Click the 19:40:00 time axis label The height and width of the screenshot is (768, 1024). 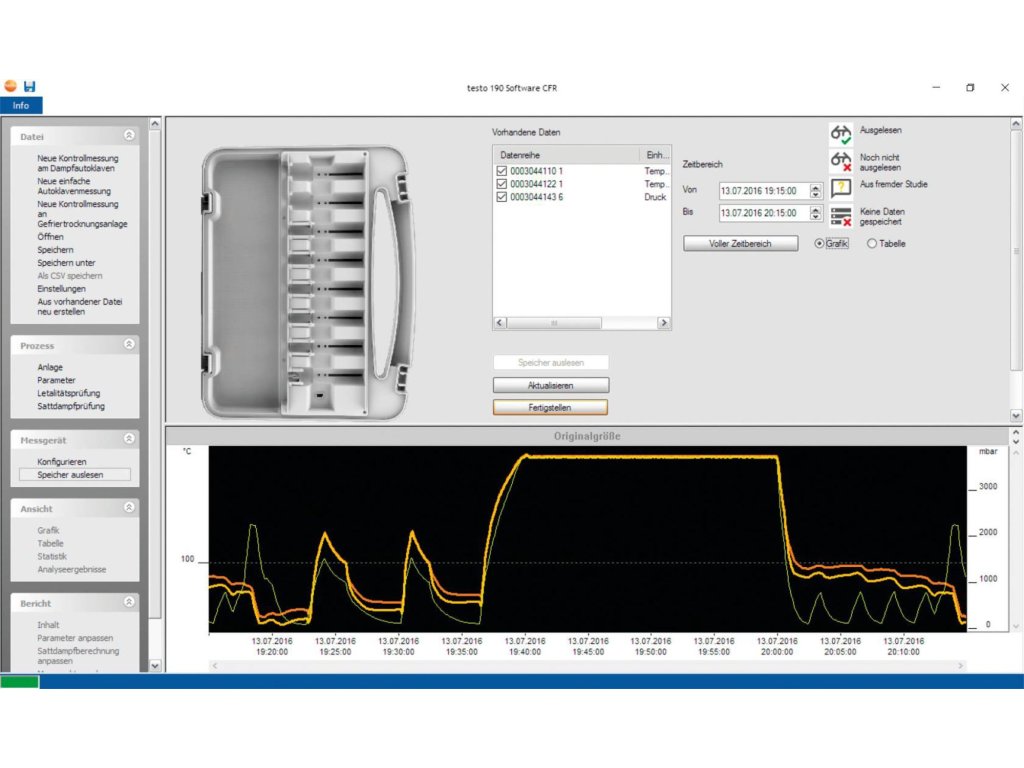click(x=524, y=646)
